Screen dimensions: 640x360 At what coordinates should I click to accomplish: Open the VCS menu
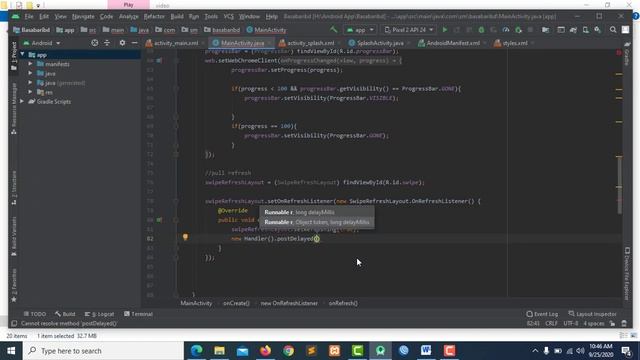tap(229, 16)
